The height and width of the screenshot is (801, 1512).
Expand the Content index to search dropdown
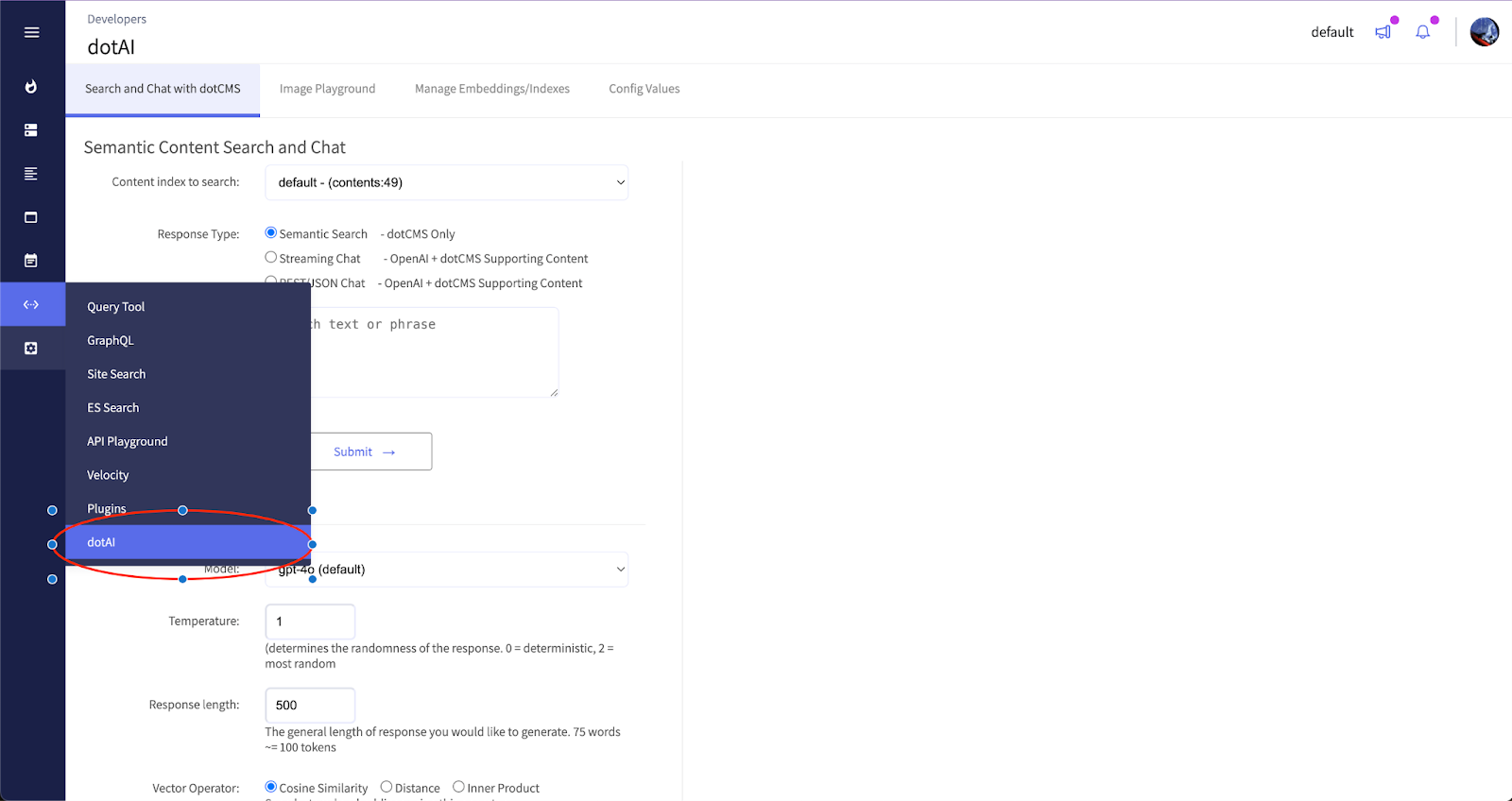(x=446, y=182)
